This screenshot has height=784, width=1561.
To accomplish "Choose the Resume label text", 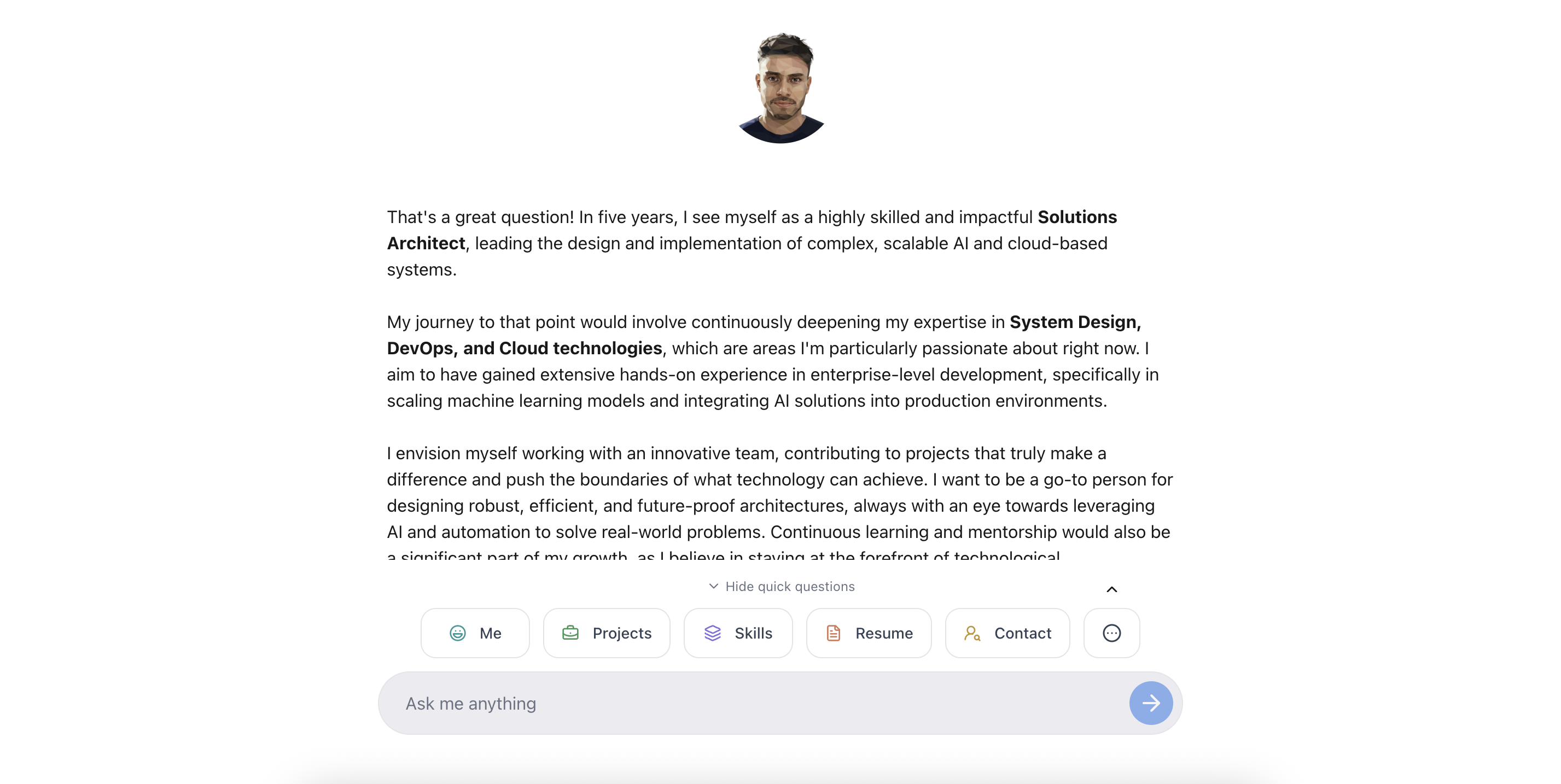I will tap(883, 633).
